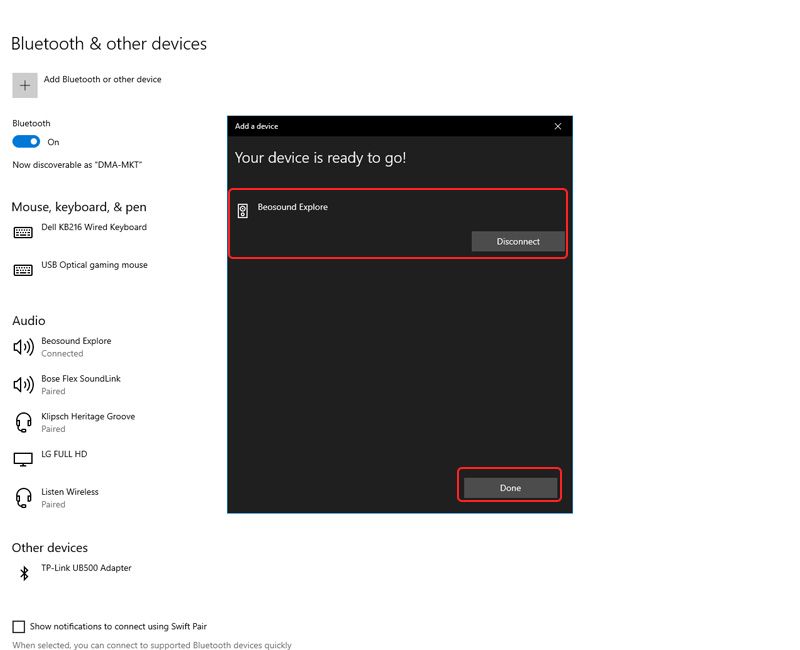Click the Listen Wireless headset icon
Image resolution: width=800 pixels, height=650 pixels.
tap(23, 498)
